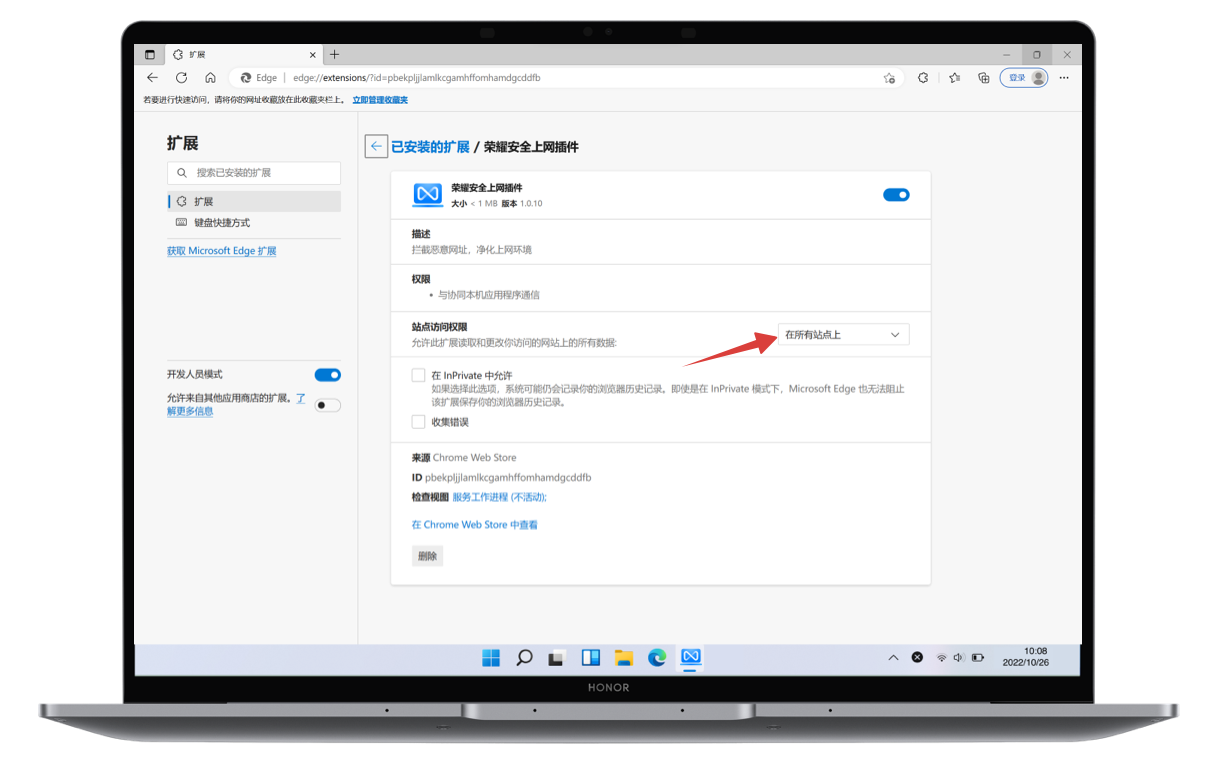This screenshot has width=1212, height=764.
Task: Click the Chrome Web Store source text
Action: [x=475, y=458]
